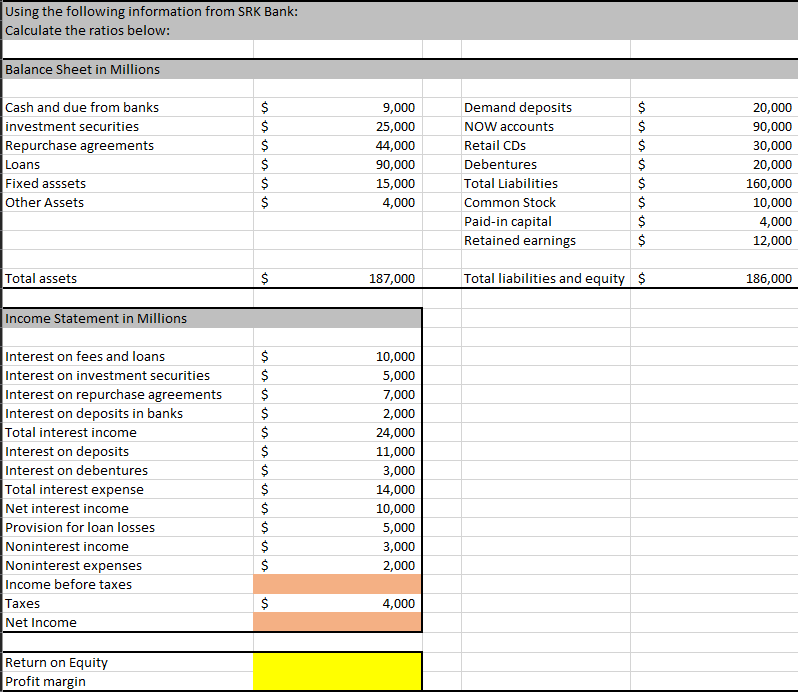This screenshot has height=692, width=798.
Task: Click the yellow Profit margin answer cell
Action: [338, 681]
